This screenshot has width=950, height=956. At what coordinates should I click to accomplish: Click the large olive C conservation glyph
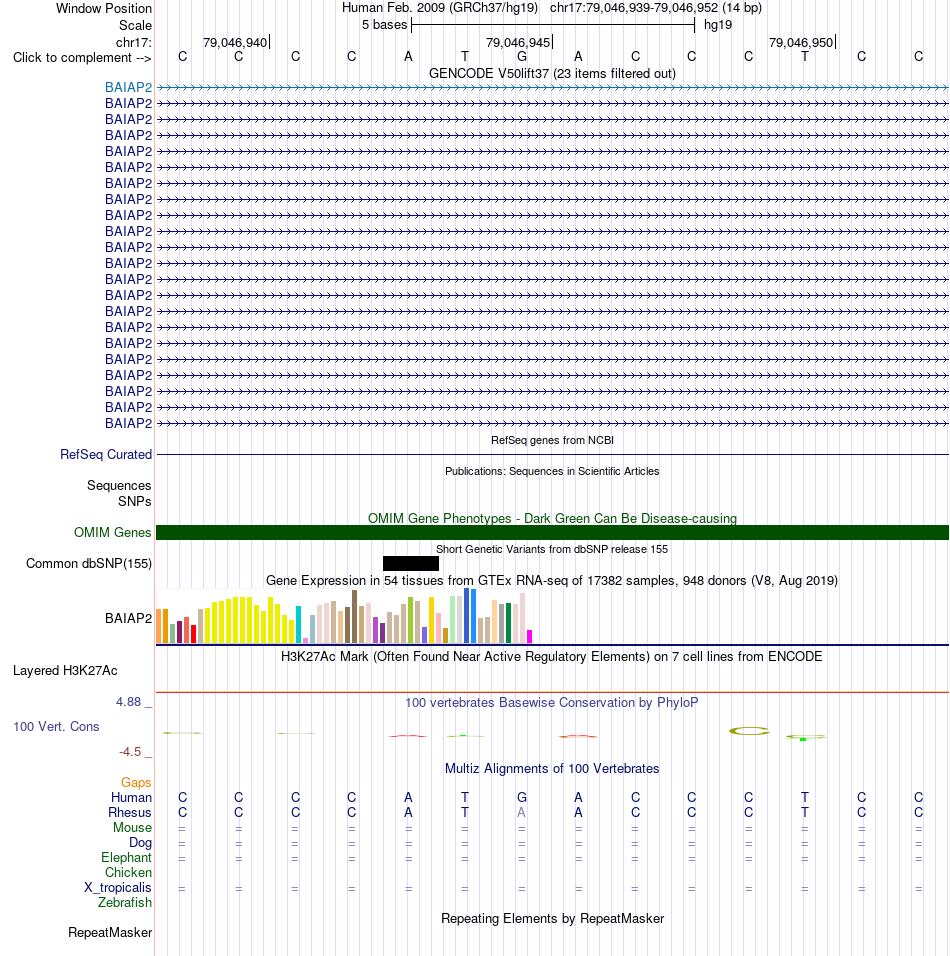[749, 730]
